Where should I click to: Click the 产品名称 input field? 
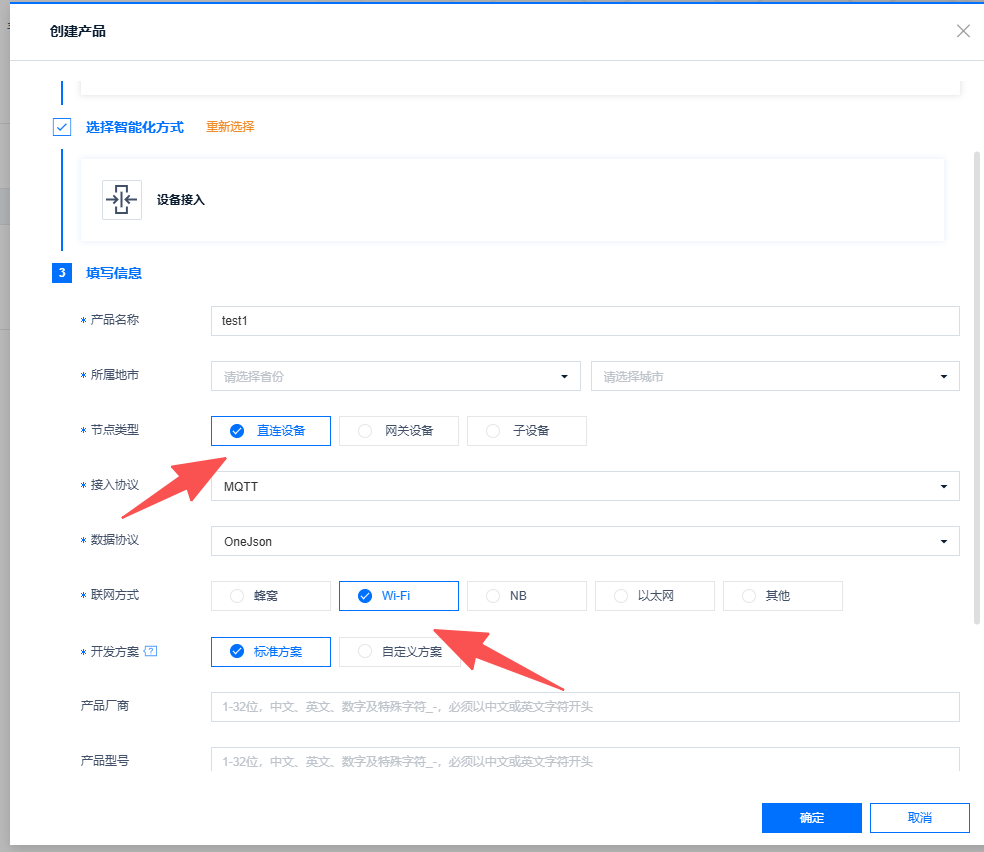(585, 321)
